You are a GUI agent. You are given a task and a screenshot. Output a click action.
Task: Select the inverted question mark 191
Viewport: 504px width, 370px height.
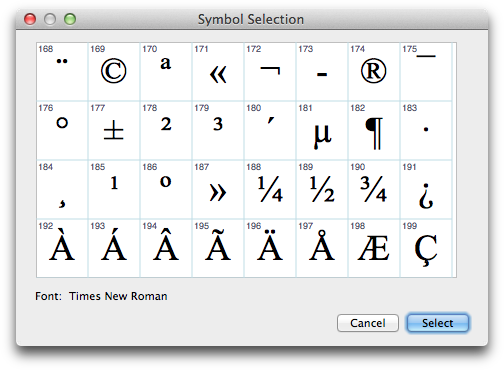point(426,190)
